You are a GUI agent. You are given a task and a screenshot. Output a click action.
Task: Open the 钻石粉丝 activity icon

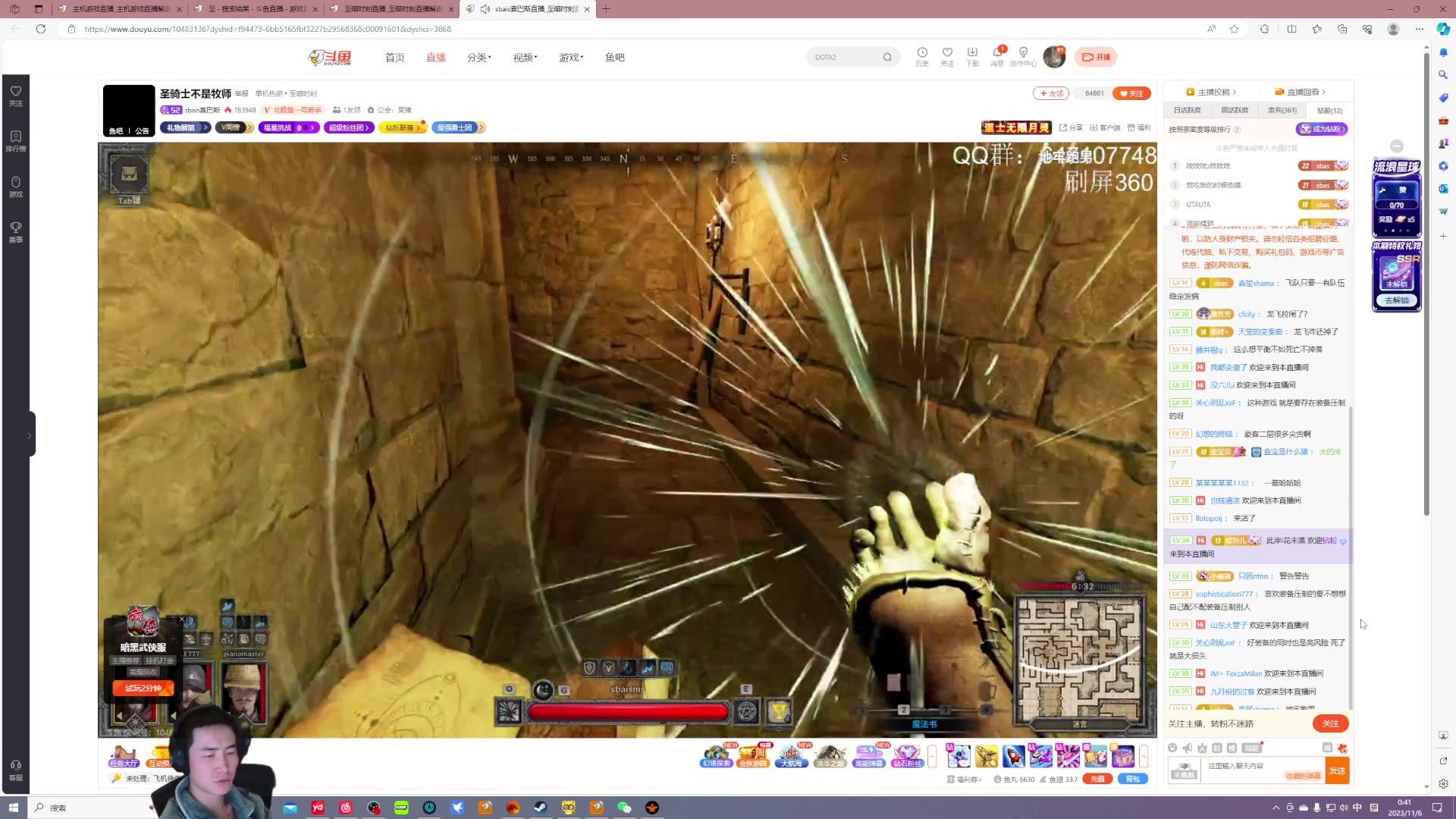tap(907, 756)
